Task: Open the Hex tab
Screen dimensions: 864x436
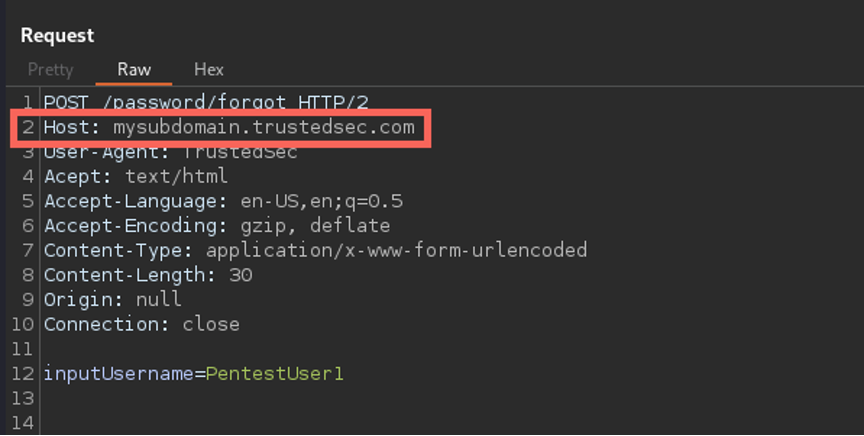Action: point(209,69)
